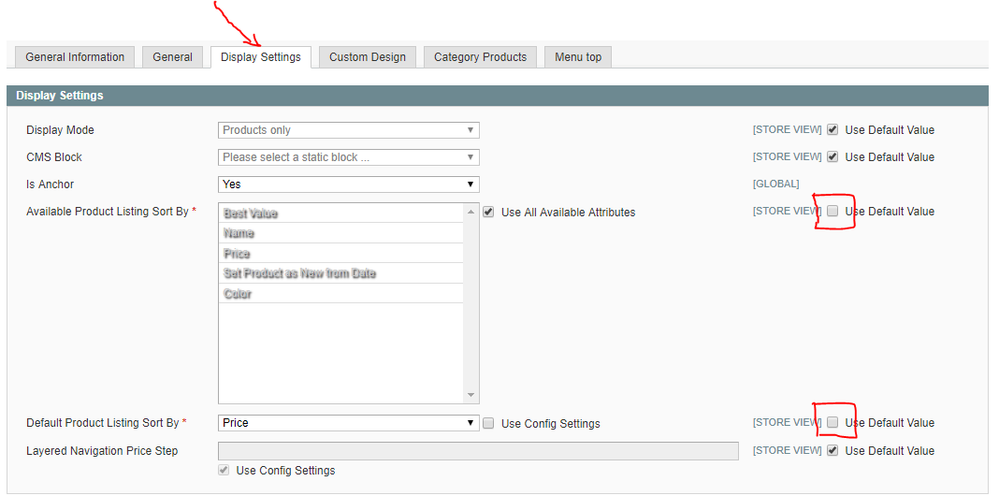
Task: Toggle Use Default Value for CMS Block
Action: pos(832,157)
